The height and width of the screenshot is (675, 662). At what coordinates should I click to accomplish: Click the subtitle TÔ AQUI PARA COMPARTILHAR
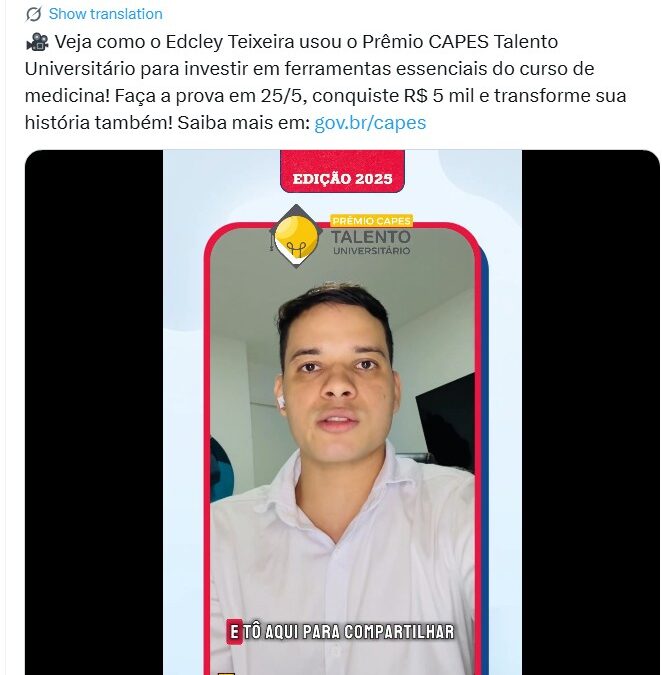(x=349, y=632)
